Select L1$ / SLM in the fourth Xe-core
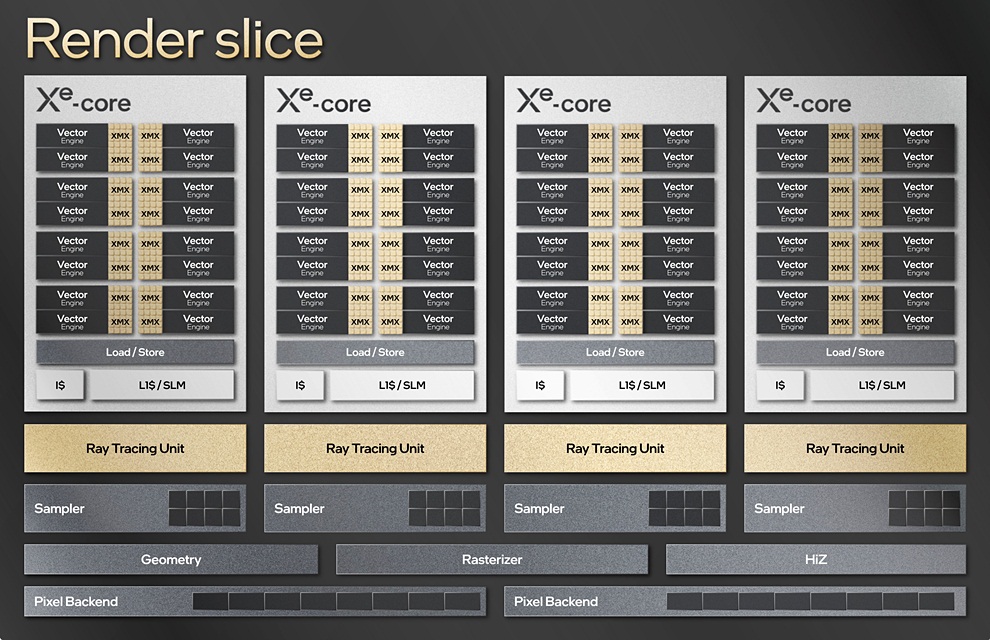The height and width of the screenshot is (640, 990). (882, 385)
